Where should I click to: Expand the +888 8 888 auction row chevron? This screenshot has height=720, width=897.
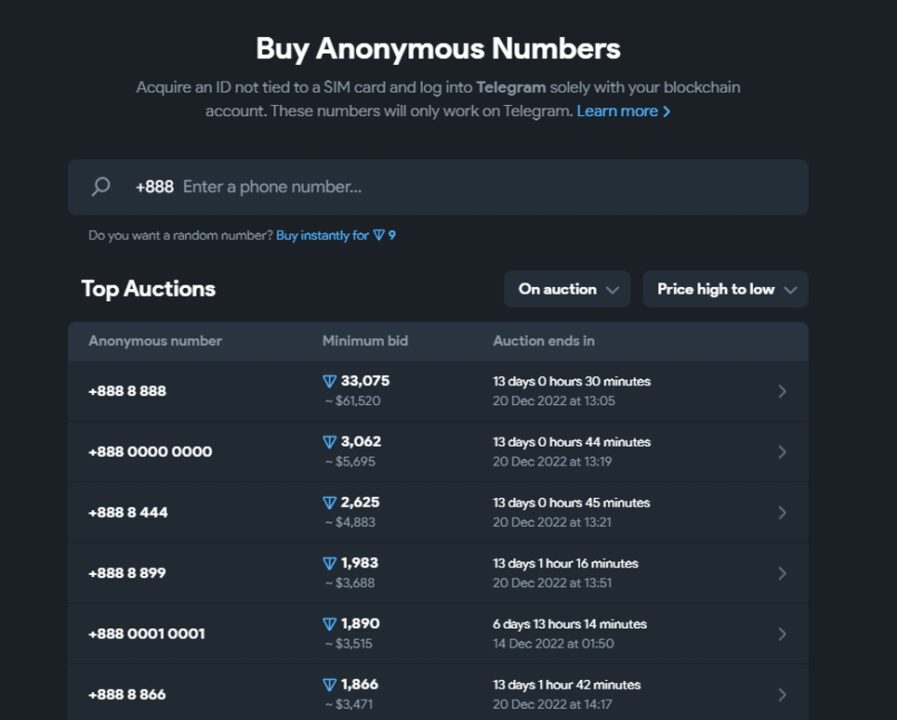(x=781, y=391)
